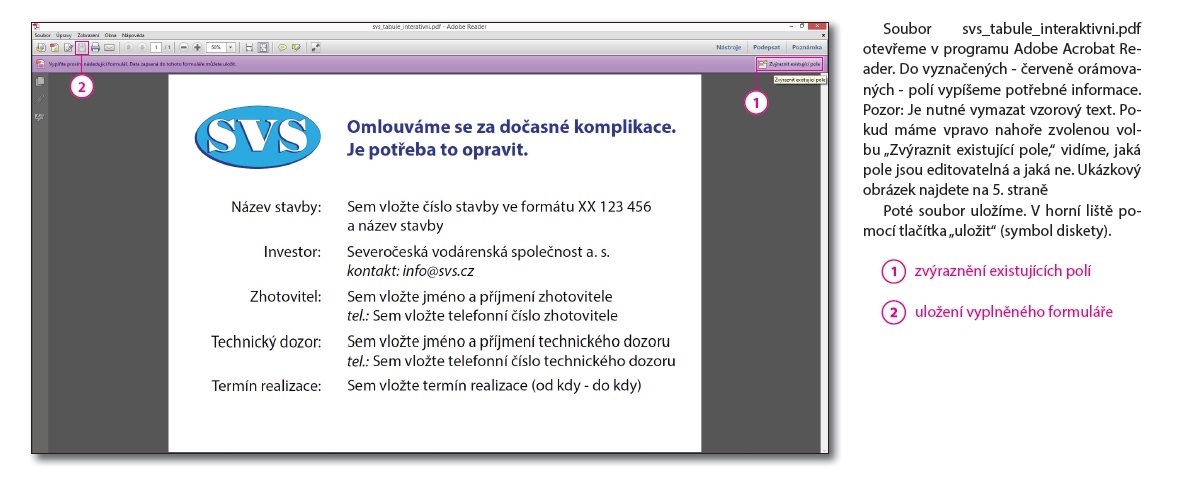Add a sticky note comment icon
Screen dimensions: 1178x490
[282, 47]
